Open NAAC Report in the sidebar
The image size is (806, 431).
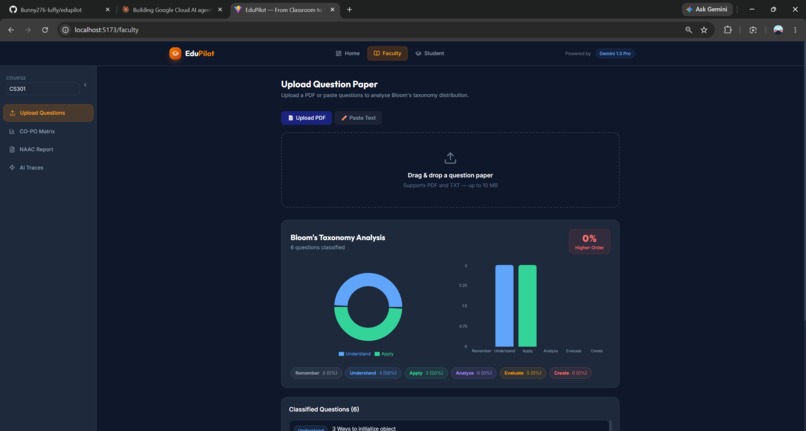pos(48,150)
